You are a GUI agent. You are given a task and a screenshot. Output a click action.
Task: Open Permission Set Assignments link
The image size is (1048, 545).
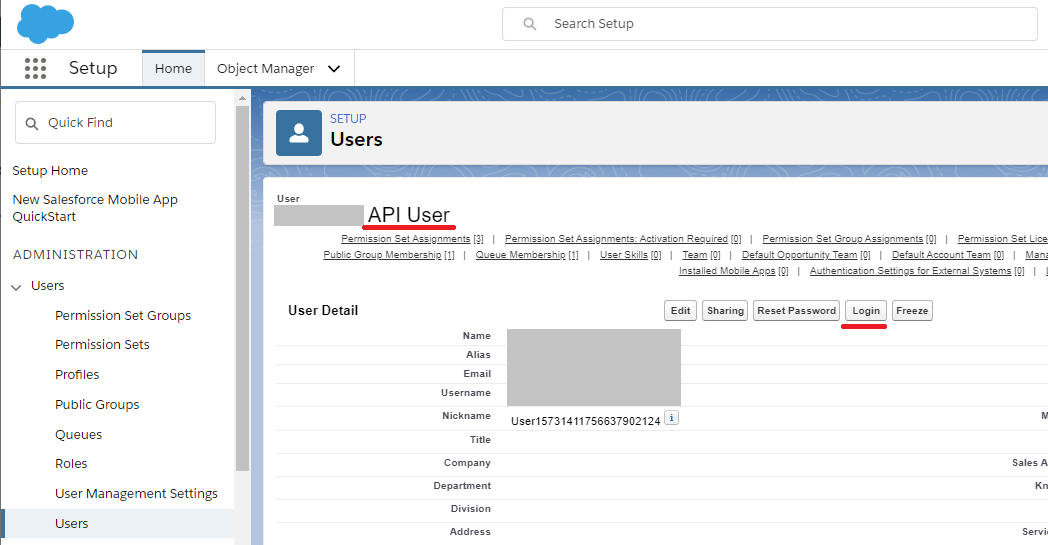tap(412, 239)
